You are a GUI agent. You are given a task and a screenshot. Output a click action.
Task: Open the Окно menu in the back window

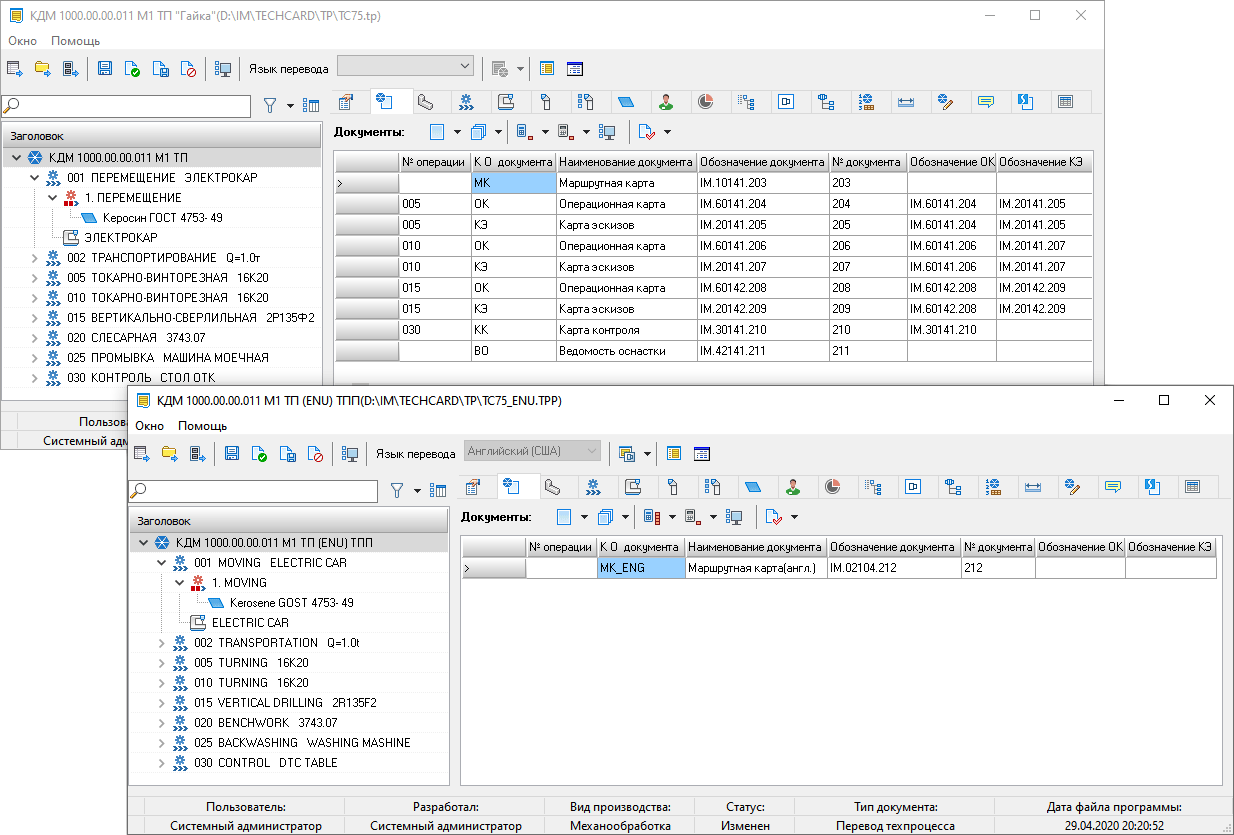pos(22,41)
